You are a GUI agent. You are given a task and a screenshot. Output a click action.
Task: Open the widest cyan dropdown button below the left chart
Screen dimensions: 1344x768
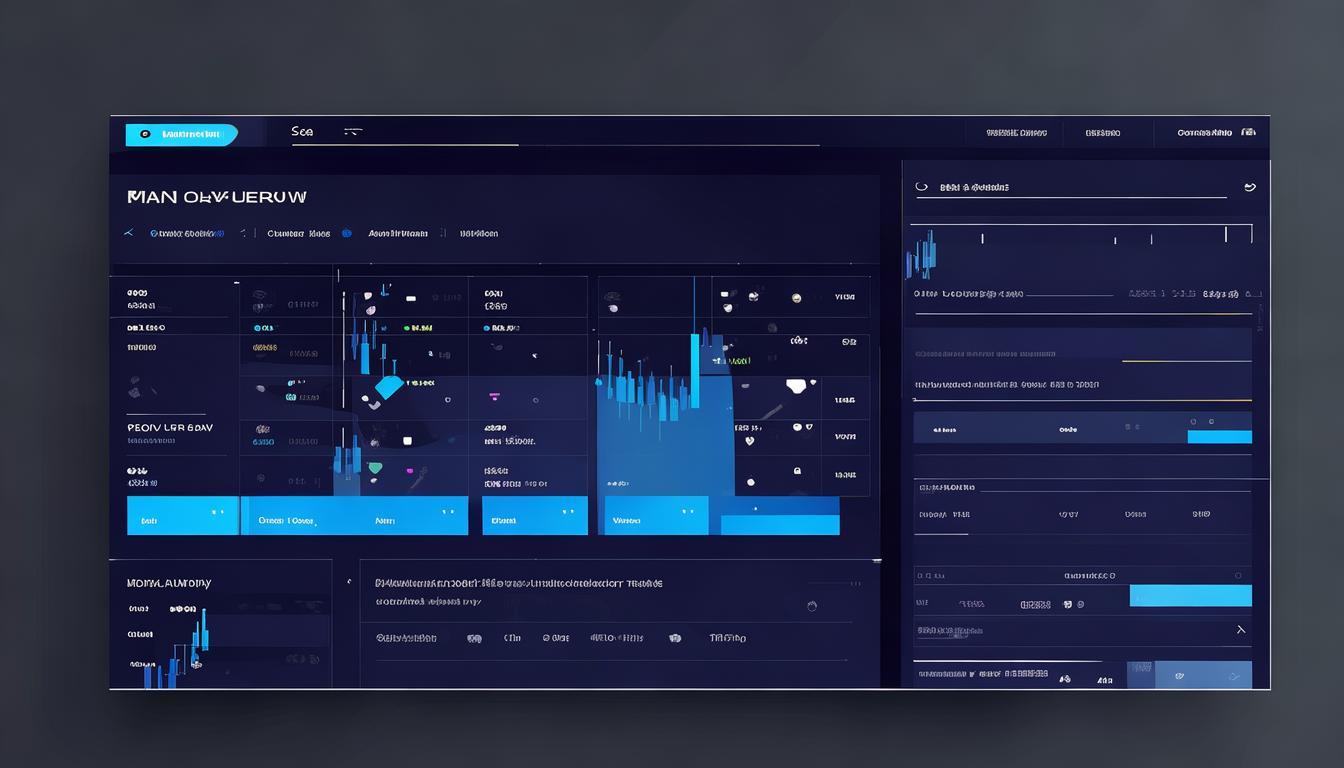(354, 516)
